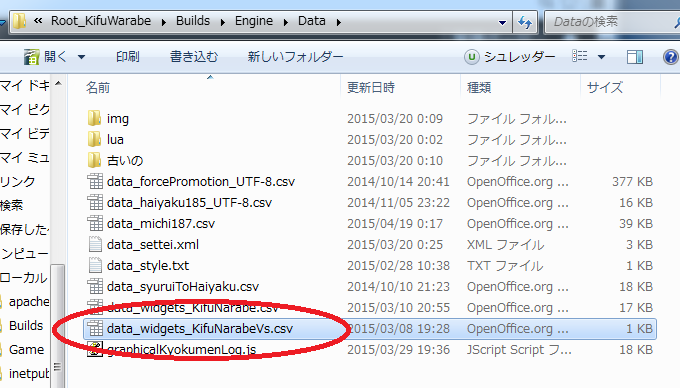680x388 pixels.
Task: Click the navigation pane scroll up arrow
Action: point(58,83)
